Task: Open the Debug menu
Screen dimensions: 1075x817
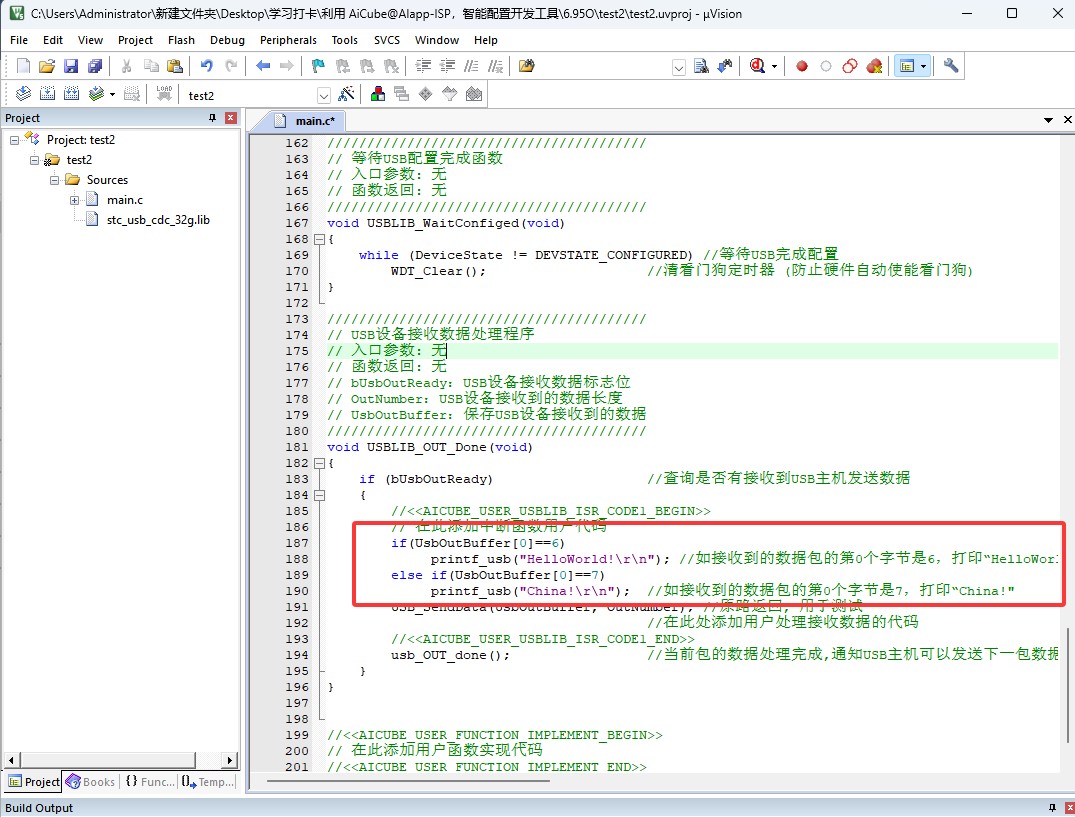Action: (x=227, y=40)
